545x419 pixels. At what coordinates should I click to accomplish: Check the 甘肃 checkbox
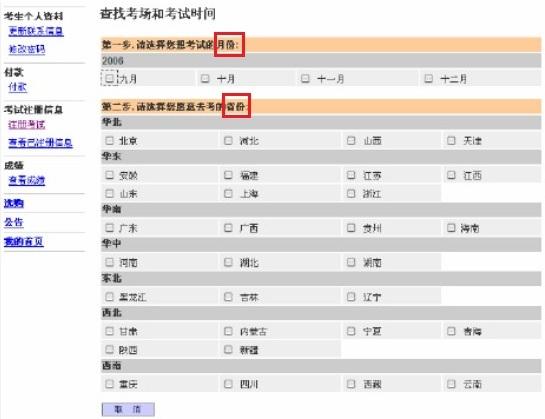click(109, 331)
